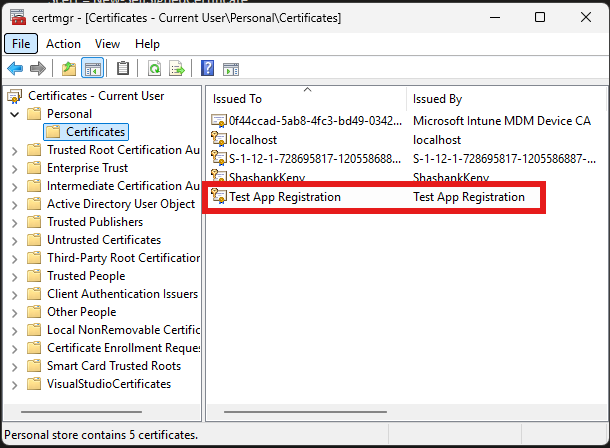Click certificate icon beside localhost entry
The height and width of the screenshot is (448, 610).
click(x=219, y=139)
